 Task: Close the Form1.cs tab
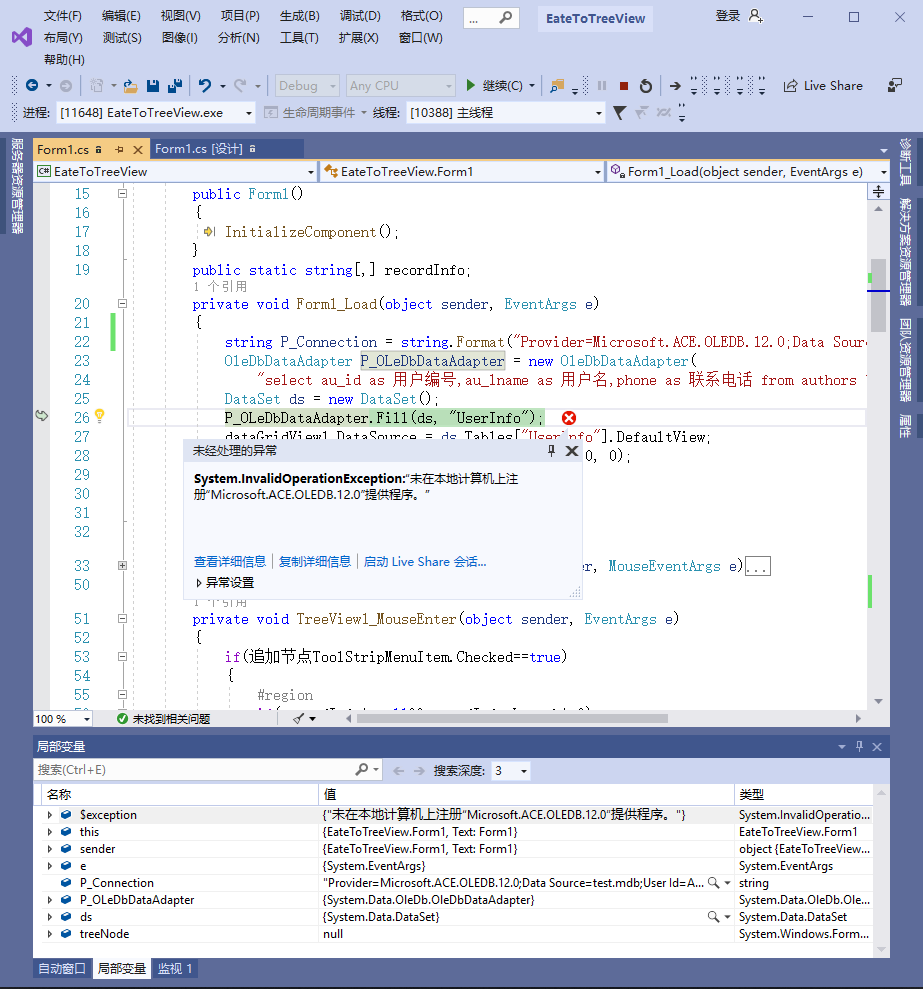pos(138,149)
